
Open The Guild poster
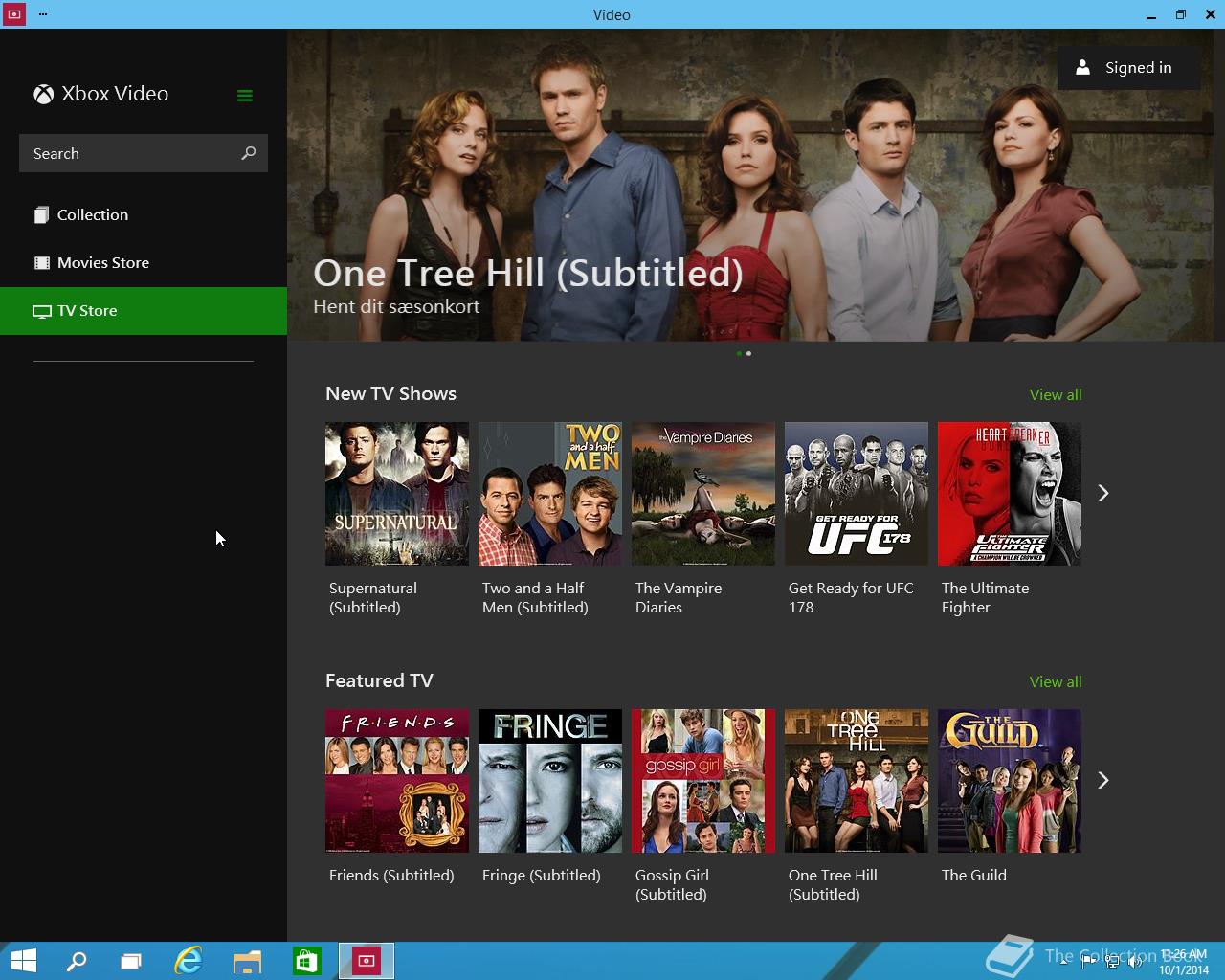pyautogui.click(x=1010, y=781)
